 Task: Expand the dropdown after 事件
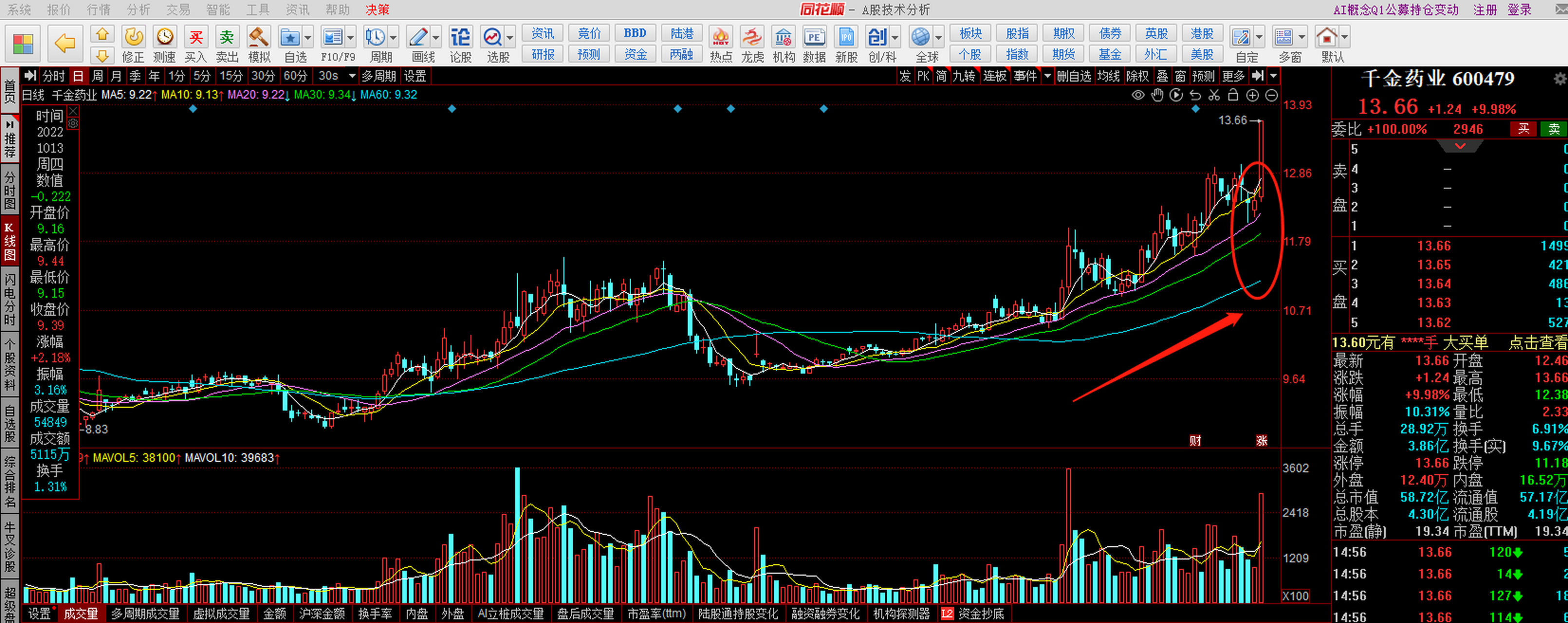pos(1047,76)
